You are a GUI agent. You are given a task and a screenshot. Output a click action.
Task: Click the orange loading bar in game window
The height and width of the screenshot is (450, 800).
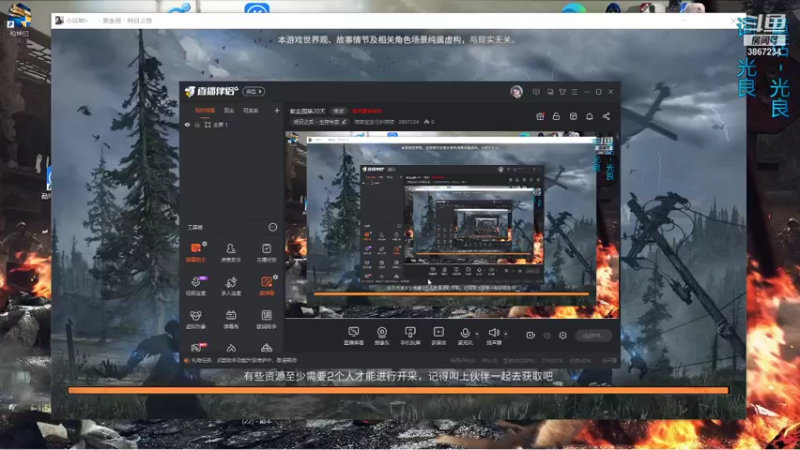[398, 390]
